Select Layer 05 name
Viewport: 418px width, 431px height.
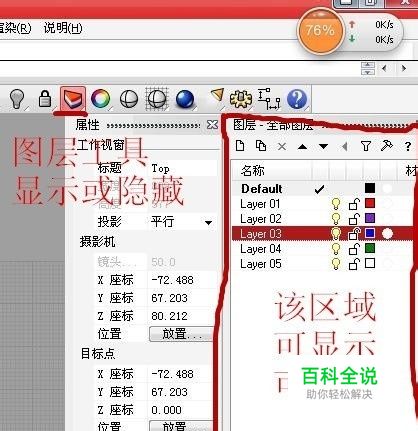coord(261,264)
